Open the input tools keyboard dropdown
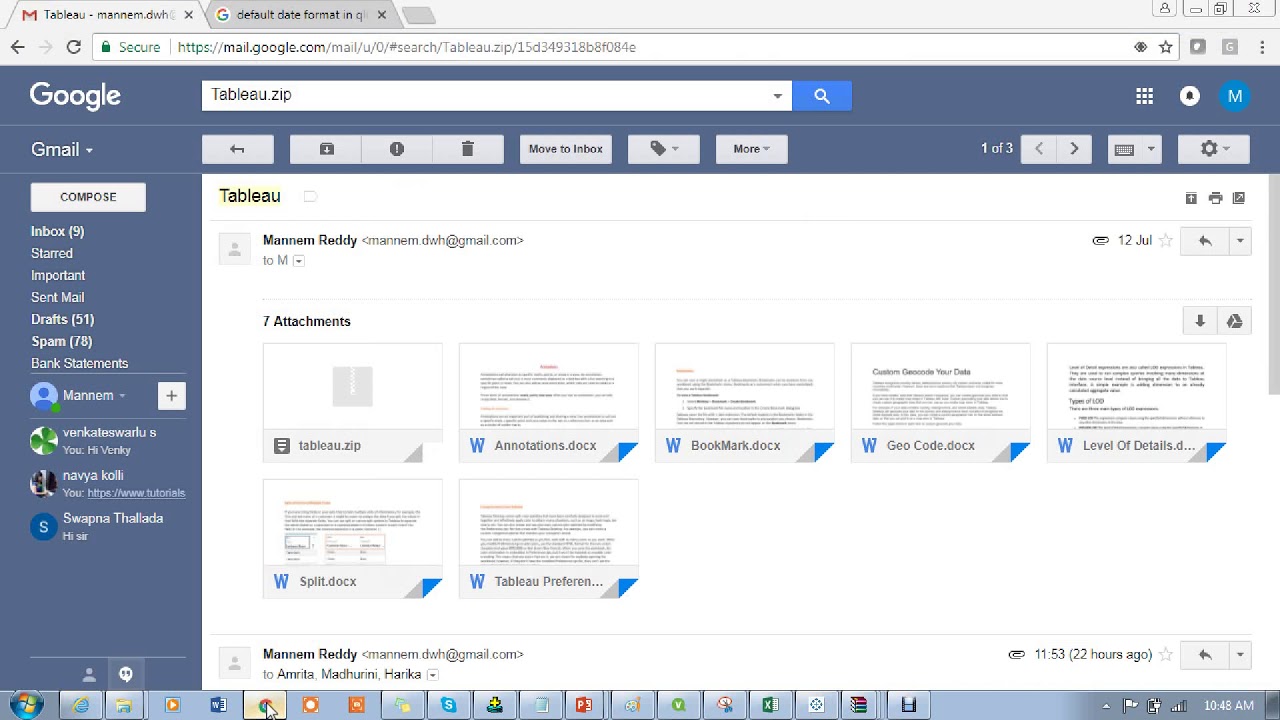This screenshot has height=720, width=1280. 1134,149
